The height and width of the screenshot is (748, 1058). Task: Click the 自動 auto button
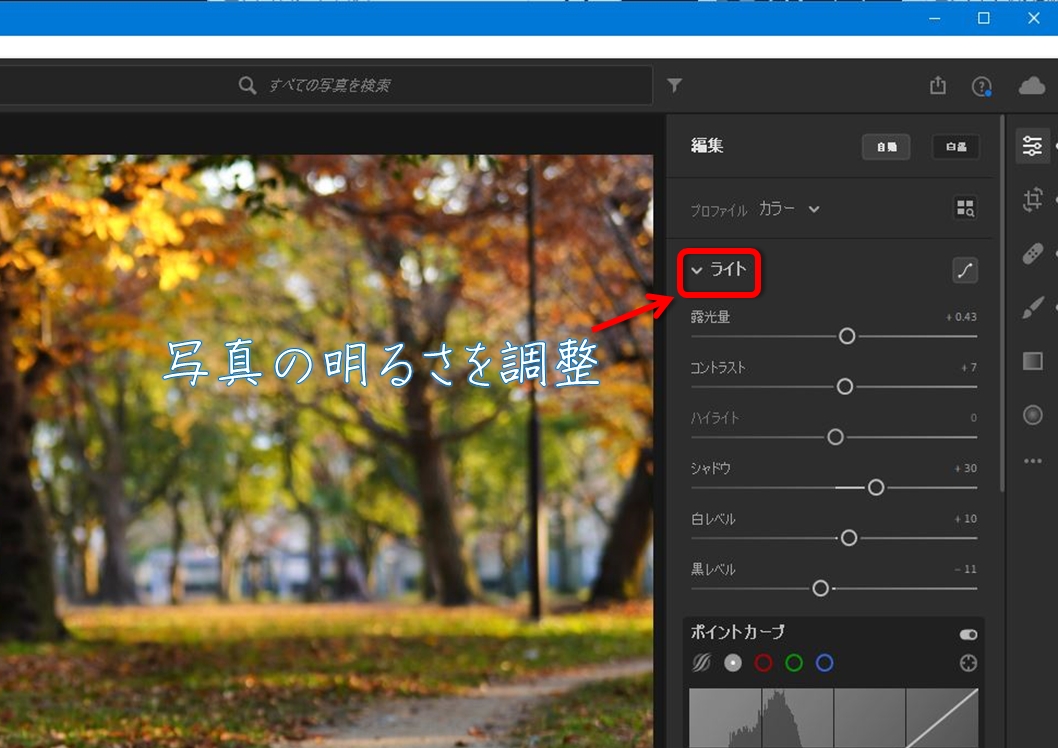tap(886, 147)
